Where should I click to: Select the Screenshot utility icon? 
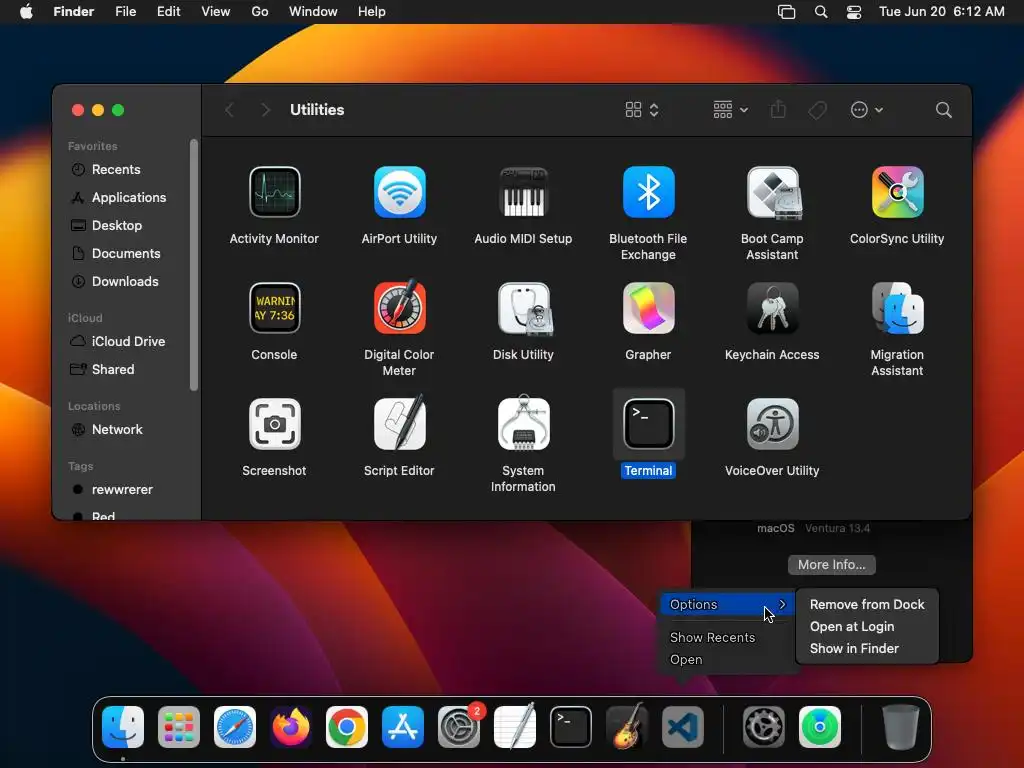274,424
